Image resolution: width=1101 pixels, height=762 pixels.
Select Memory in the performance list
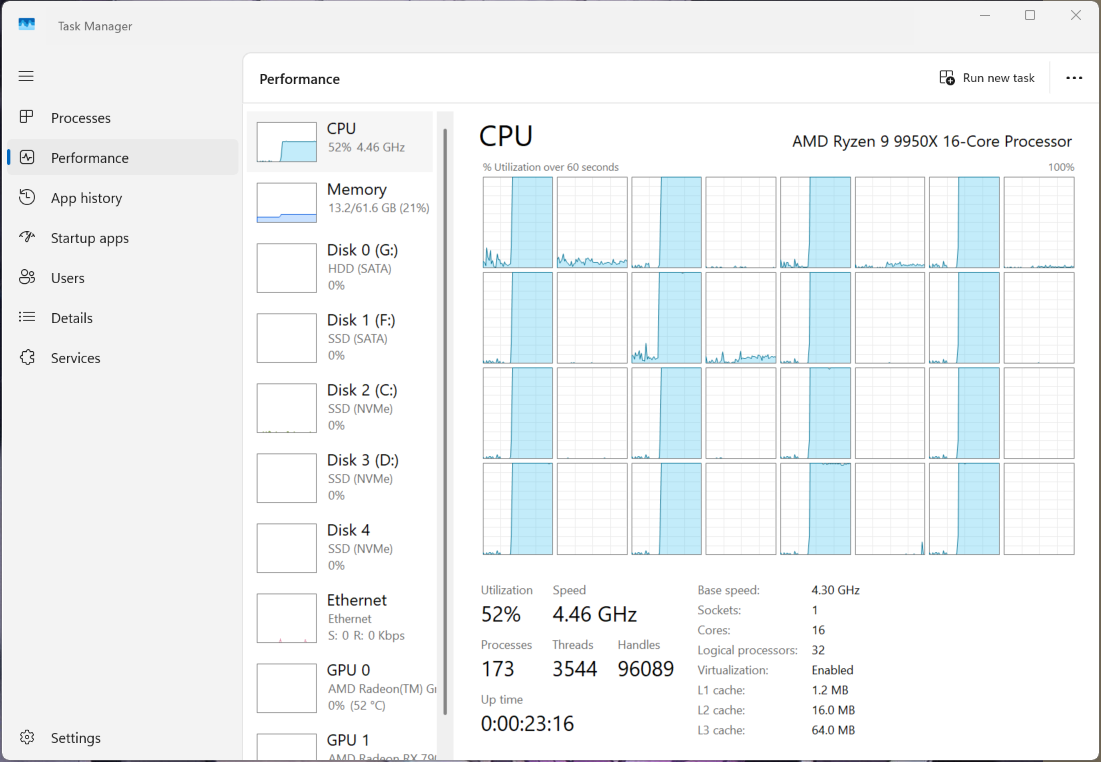pos(340,198)
